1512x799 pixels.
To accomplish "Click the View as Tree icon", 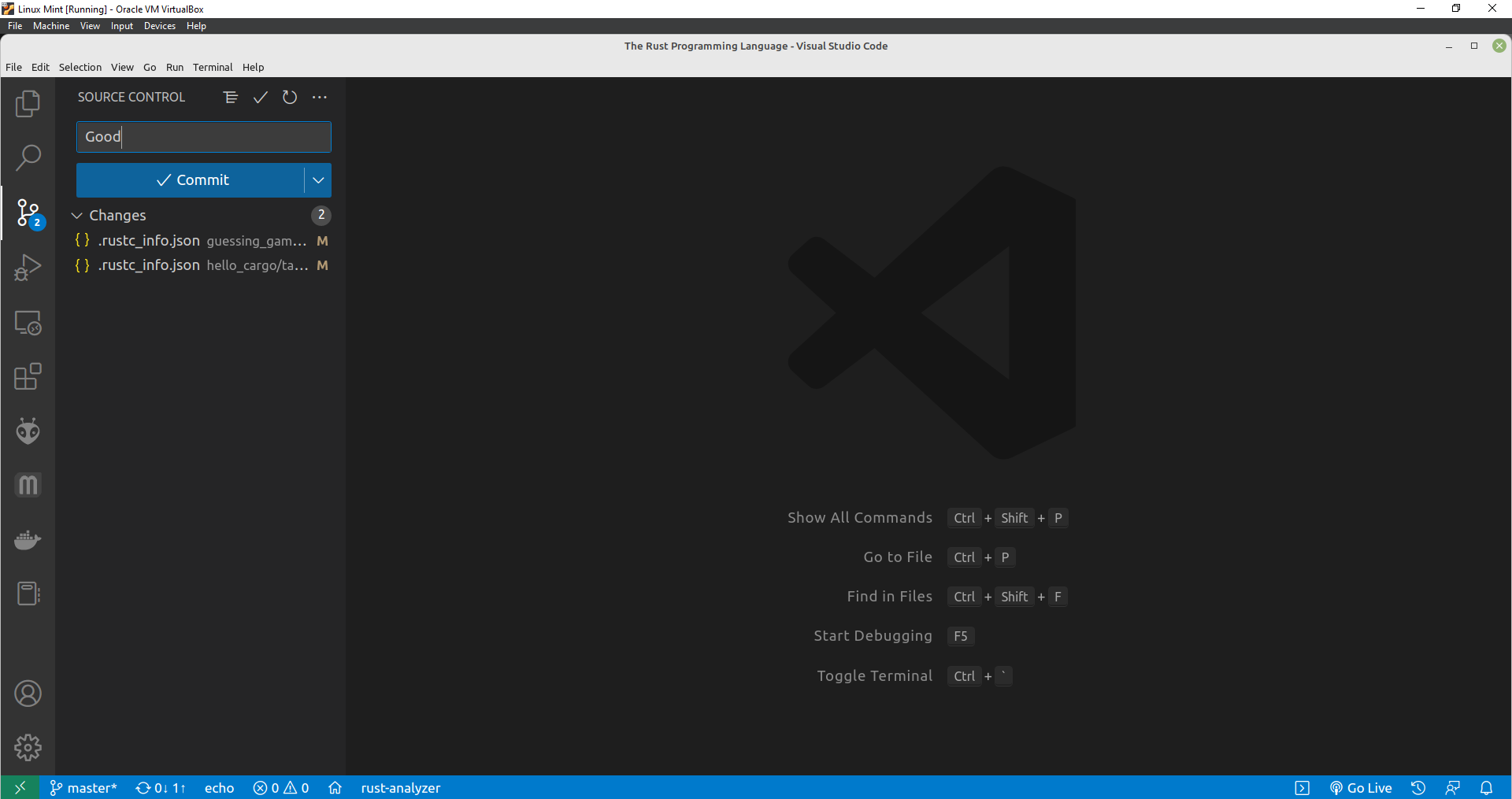I will (x=230, y=97).
